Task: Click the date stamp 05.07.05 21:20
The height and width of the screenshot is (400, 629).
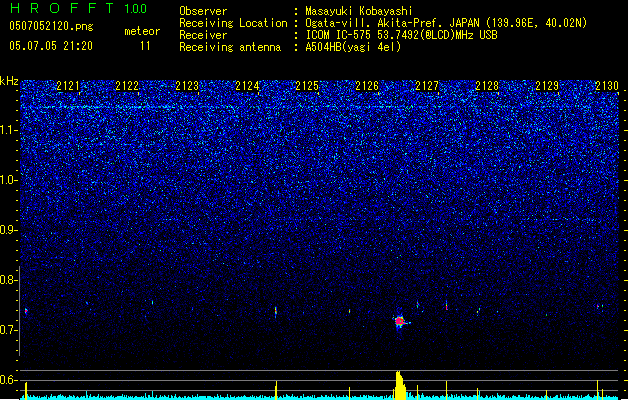Action: (x=51, y=46)
